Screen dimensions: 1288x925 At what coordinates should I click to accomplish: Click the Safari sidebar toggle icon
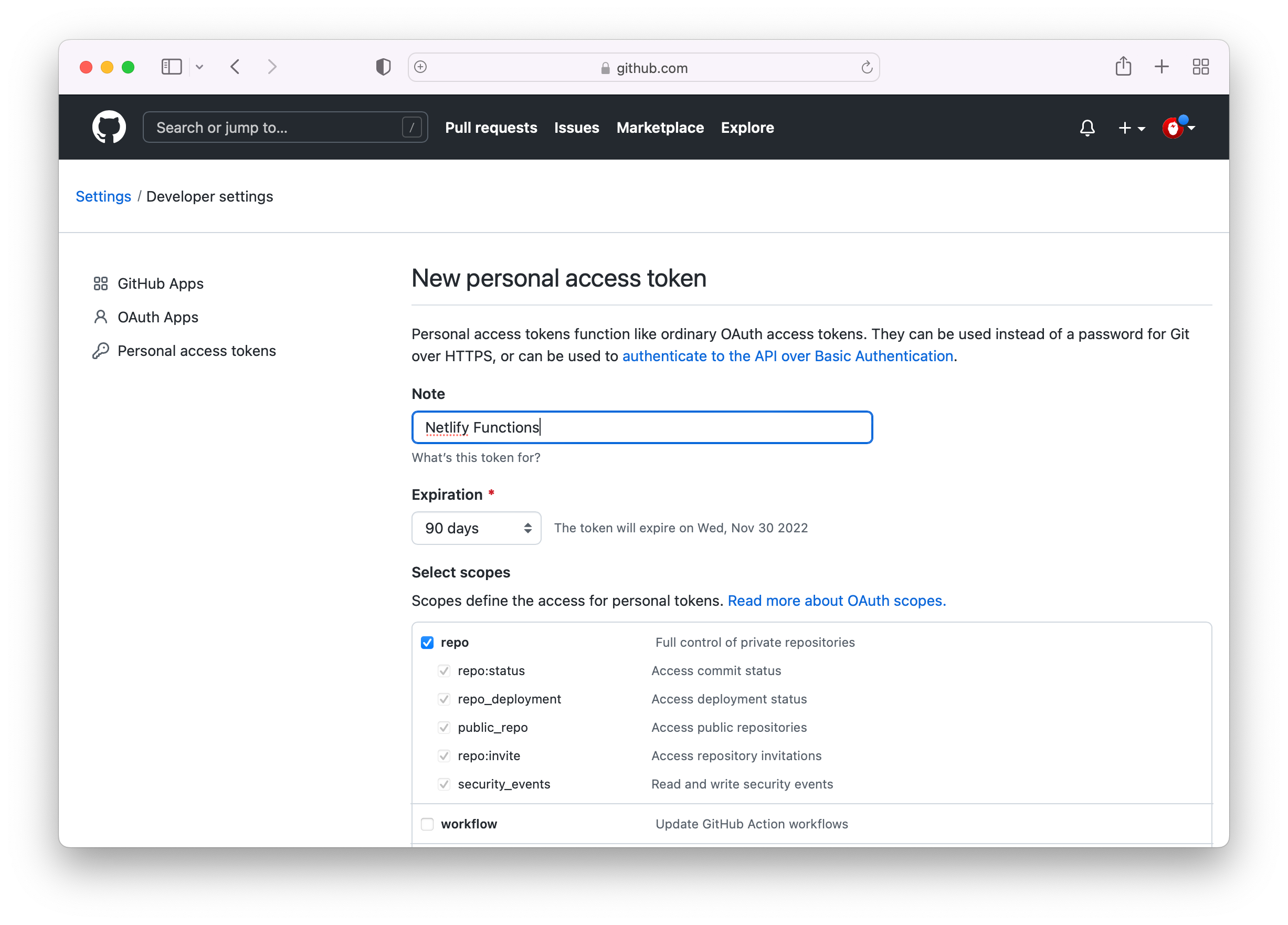pos(171,67)
